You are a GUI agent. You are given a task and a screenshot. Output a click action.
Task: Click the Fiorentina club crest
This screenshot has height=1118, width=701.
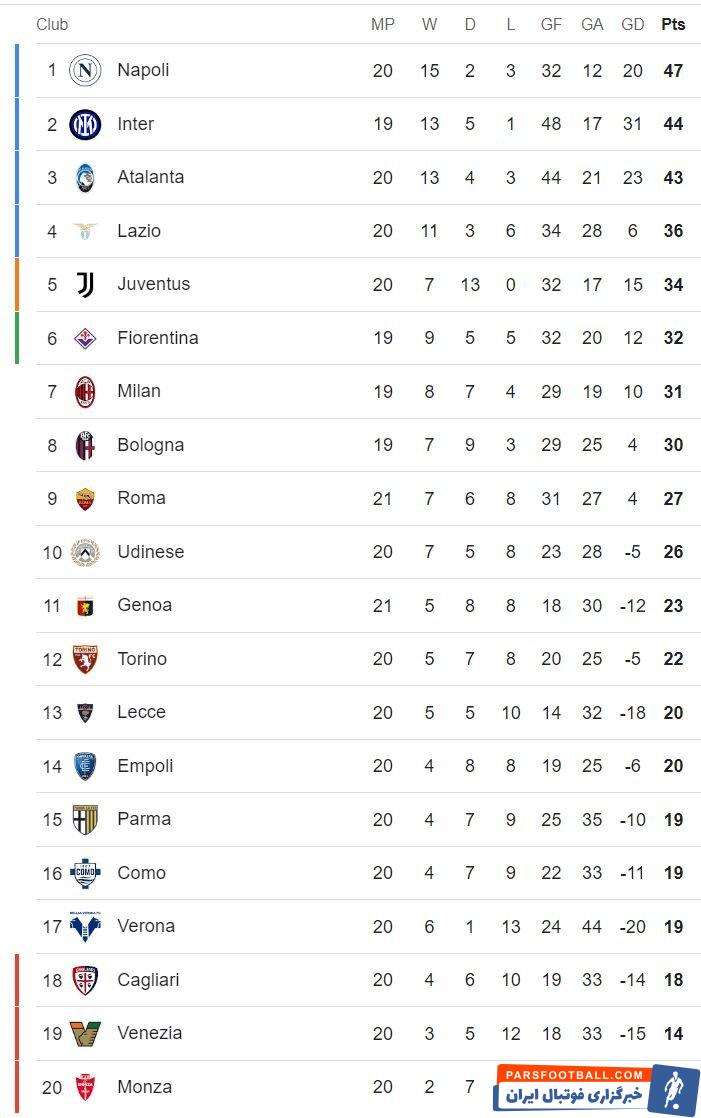pyautogui.click(x=85, y=338)
